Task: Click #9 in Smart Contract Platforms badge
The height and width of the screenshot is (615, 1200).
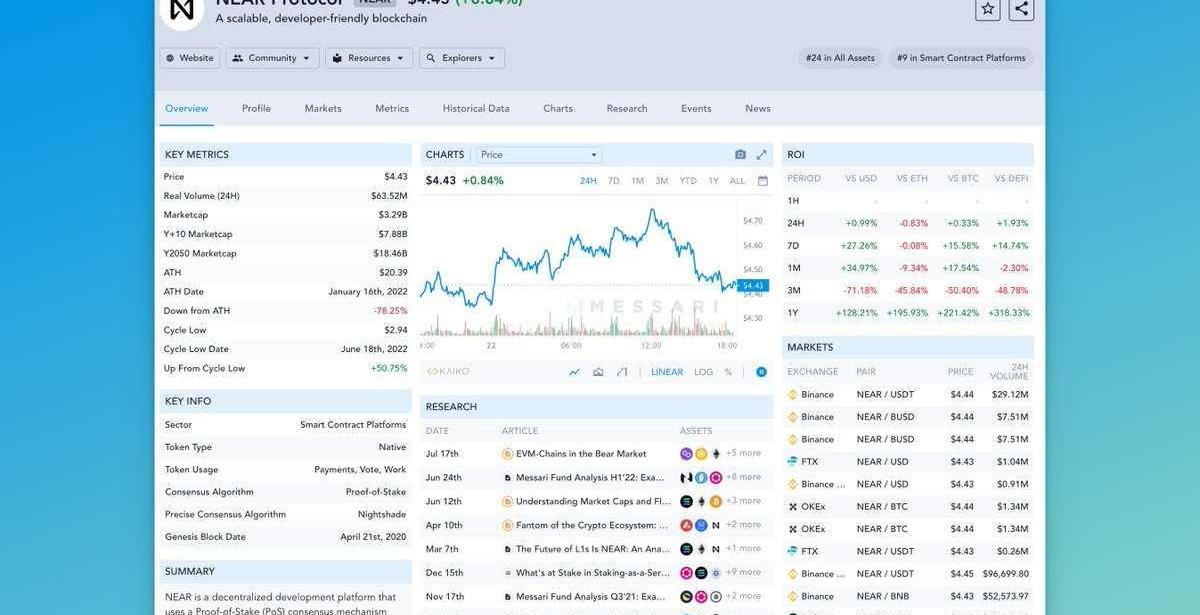Action: point(961,58)
